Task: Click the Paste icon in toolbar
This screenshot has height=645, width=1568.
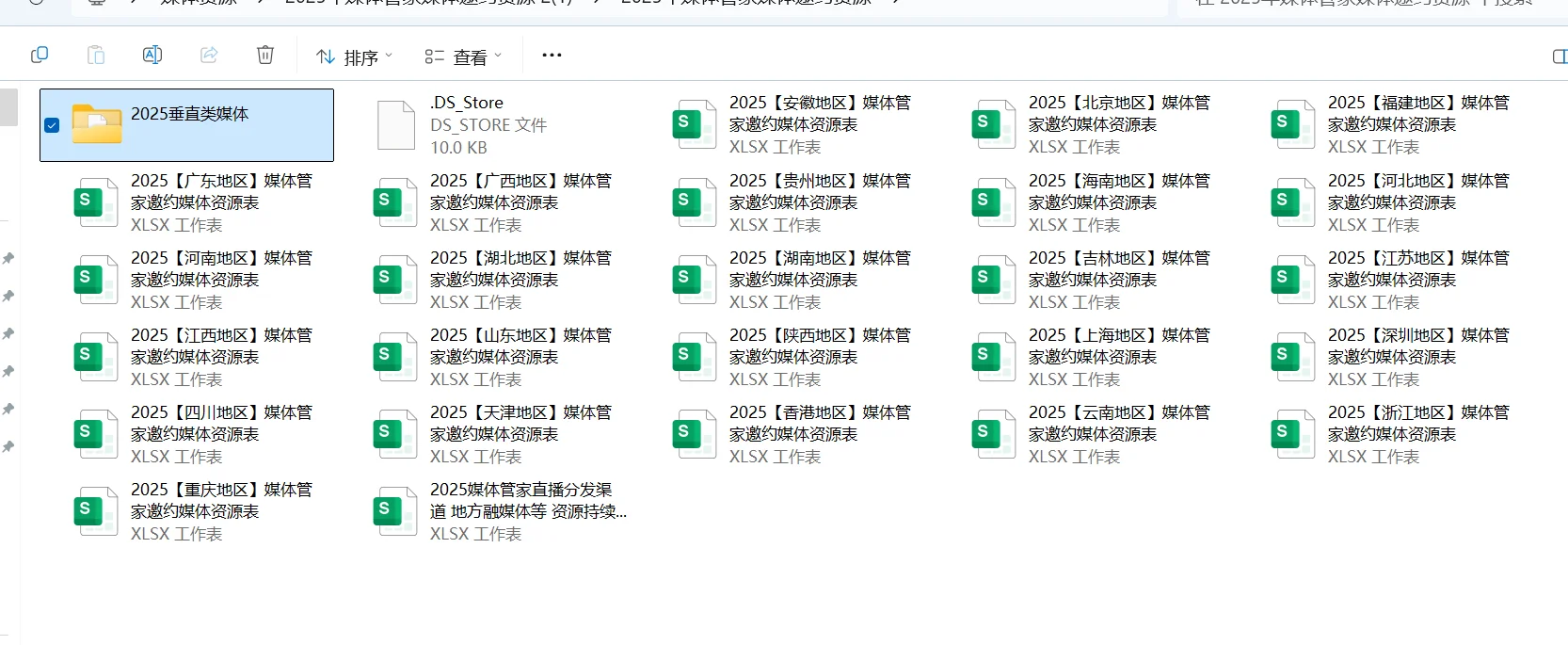Action: [x=96, y=56]
